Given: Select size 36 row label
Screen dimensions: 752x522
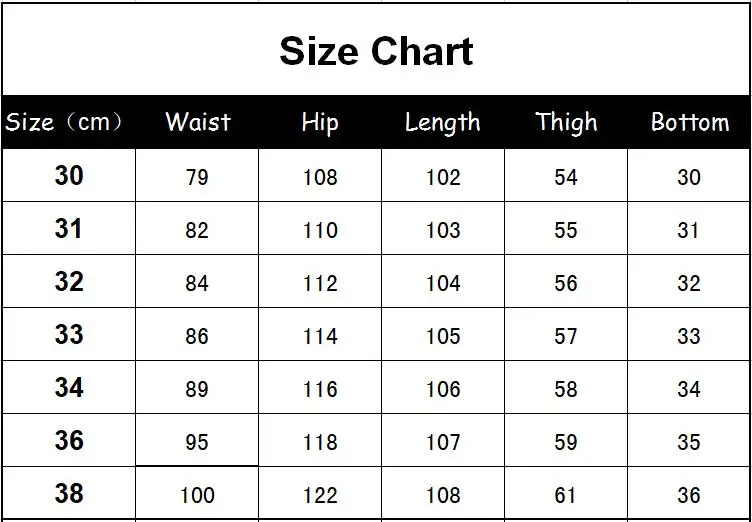Looking at the screenshot, I should (69, 440).
